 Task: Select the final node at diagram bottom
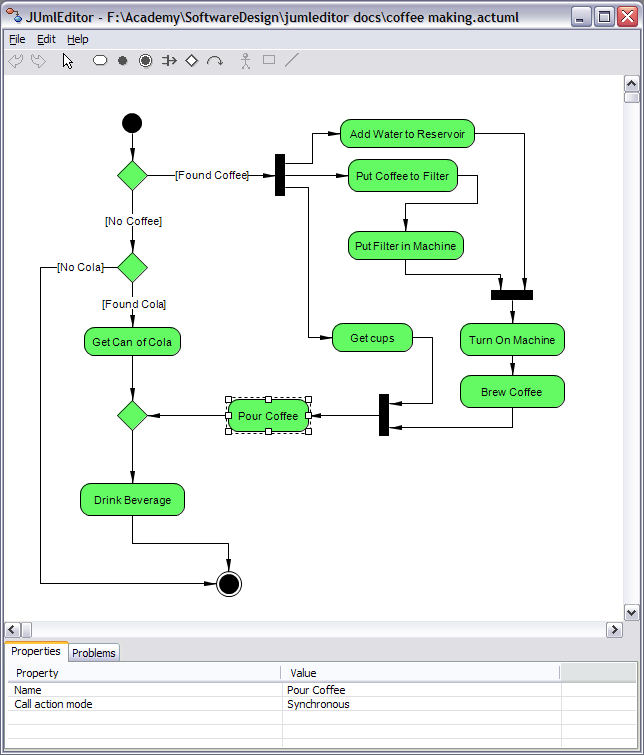(x=229, y=584)
